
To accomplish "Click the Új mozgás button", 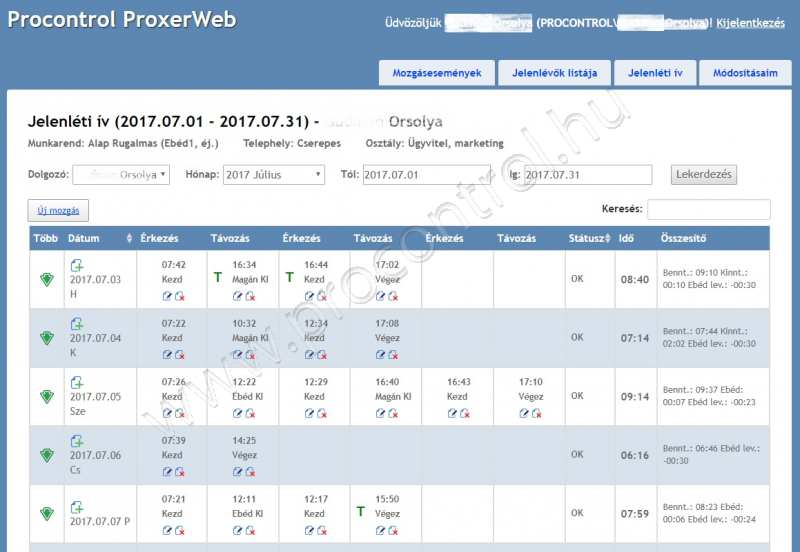I will point(58,210).
